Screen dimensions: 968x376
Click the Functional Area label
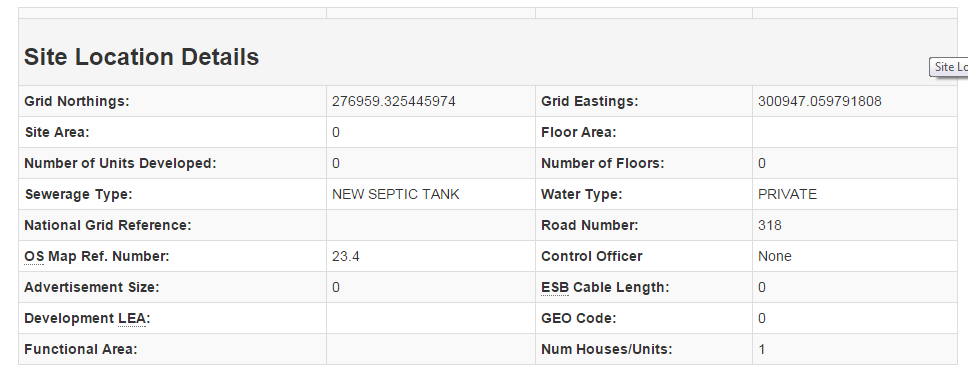pos(81,349)
